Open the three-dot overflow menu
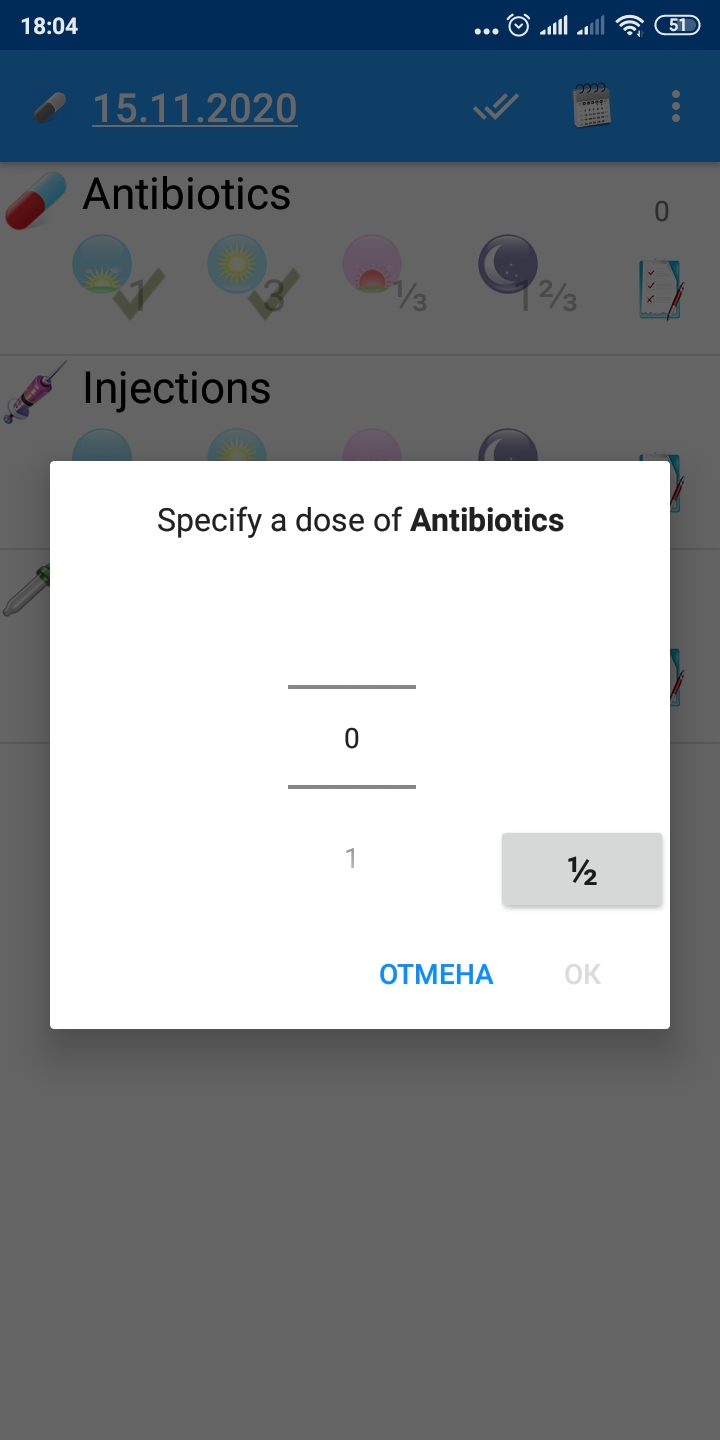 676,106
